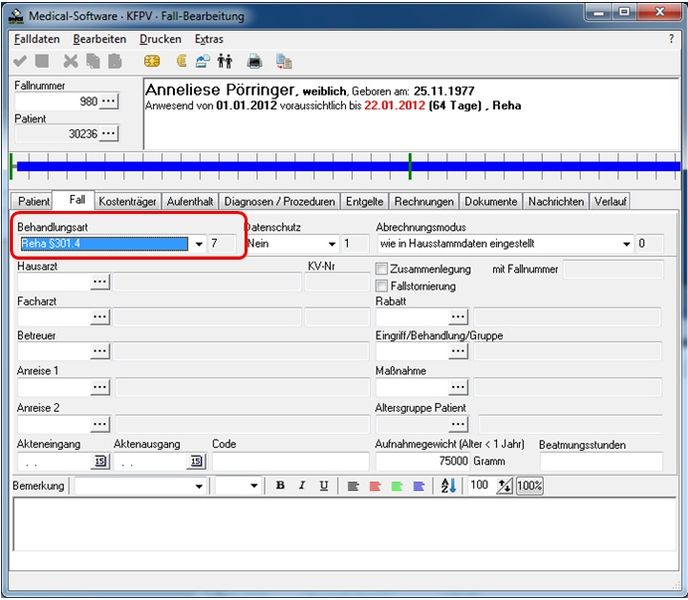Enable the Zusammenlegung checkbox
The image size is (688, 600).
pyautogui.click(x=382, y=268)
